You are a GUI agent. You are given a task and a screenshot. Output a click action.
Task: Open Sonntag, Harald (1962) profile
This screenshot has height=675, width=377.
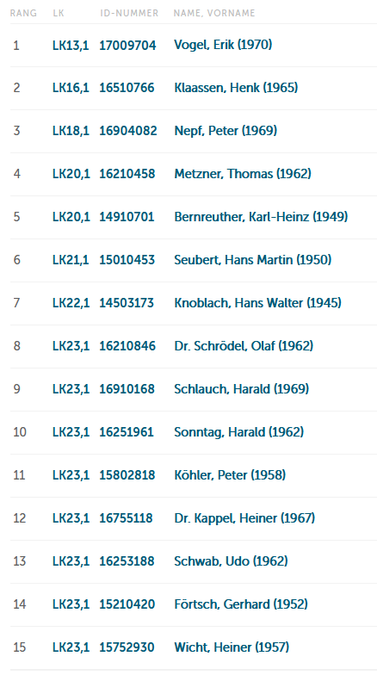239,432
